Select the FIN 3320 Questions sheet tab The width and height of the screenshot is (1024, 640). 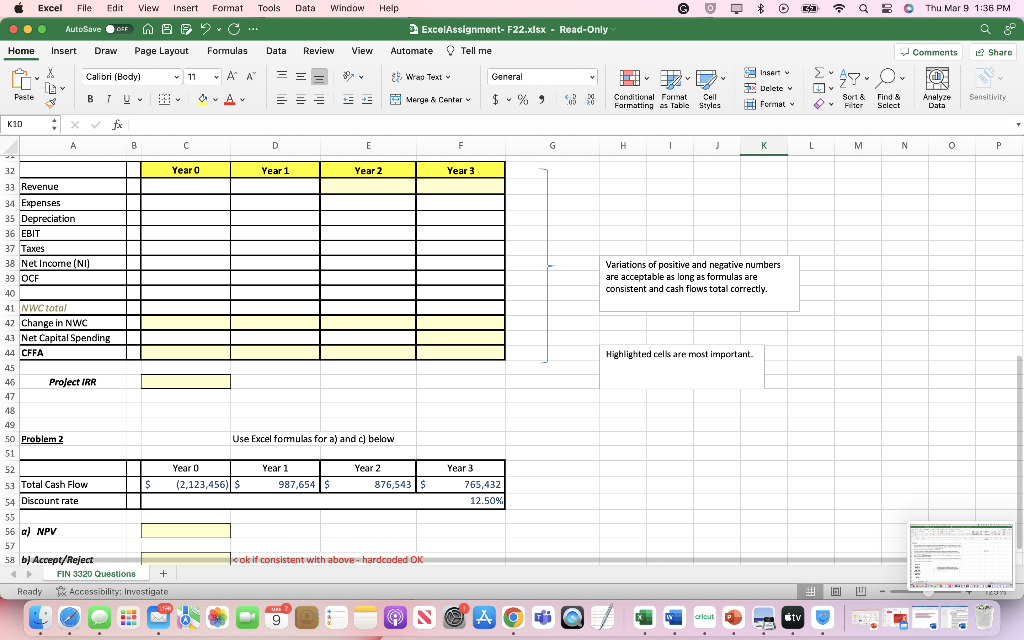click(x=96, y=573)
